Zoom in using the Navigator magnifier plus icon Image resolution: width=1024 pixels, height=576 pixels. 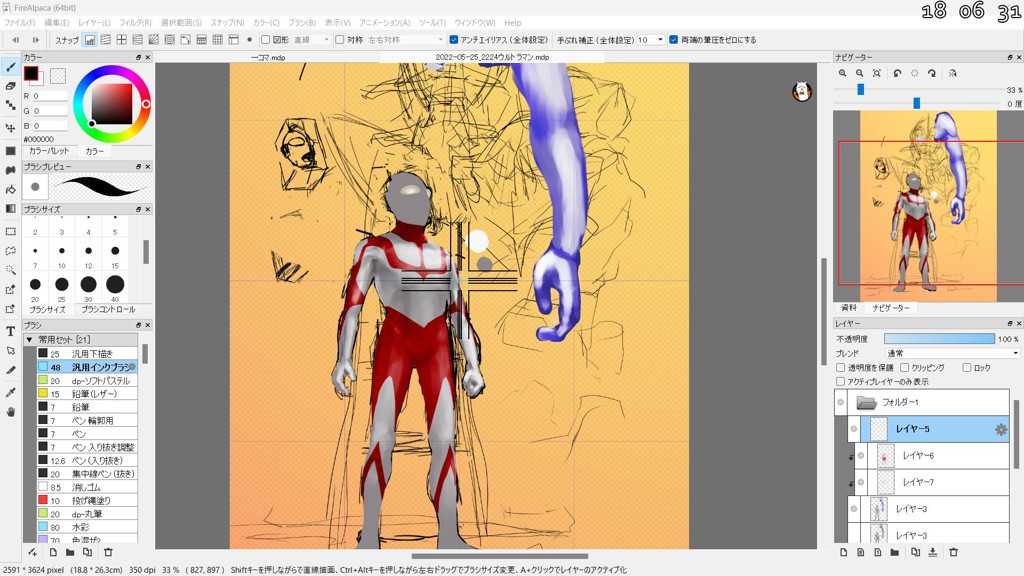842,73
